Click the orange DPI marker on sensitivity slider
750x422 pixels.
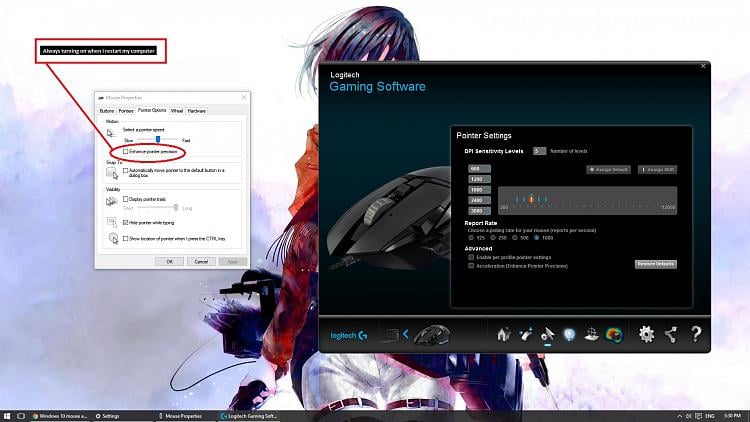(531, 199)
